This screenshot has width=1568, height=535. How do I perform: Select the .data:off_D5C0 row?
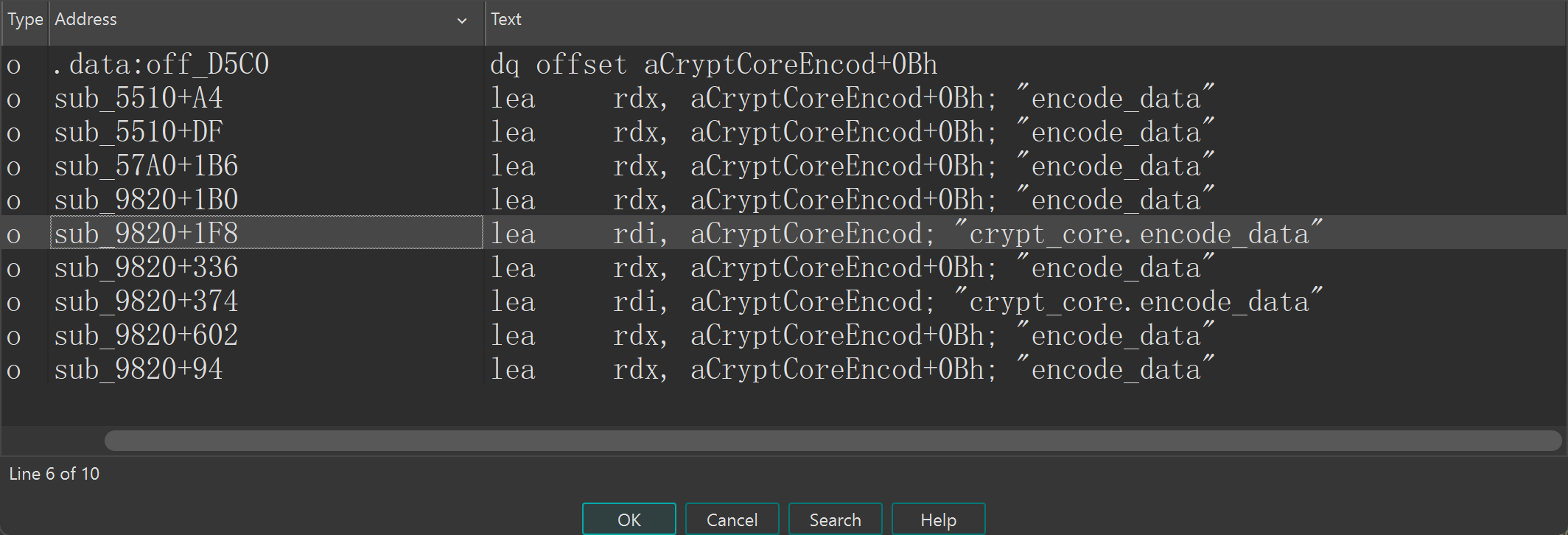tap(161, 65)
